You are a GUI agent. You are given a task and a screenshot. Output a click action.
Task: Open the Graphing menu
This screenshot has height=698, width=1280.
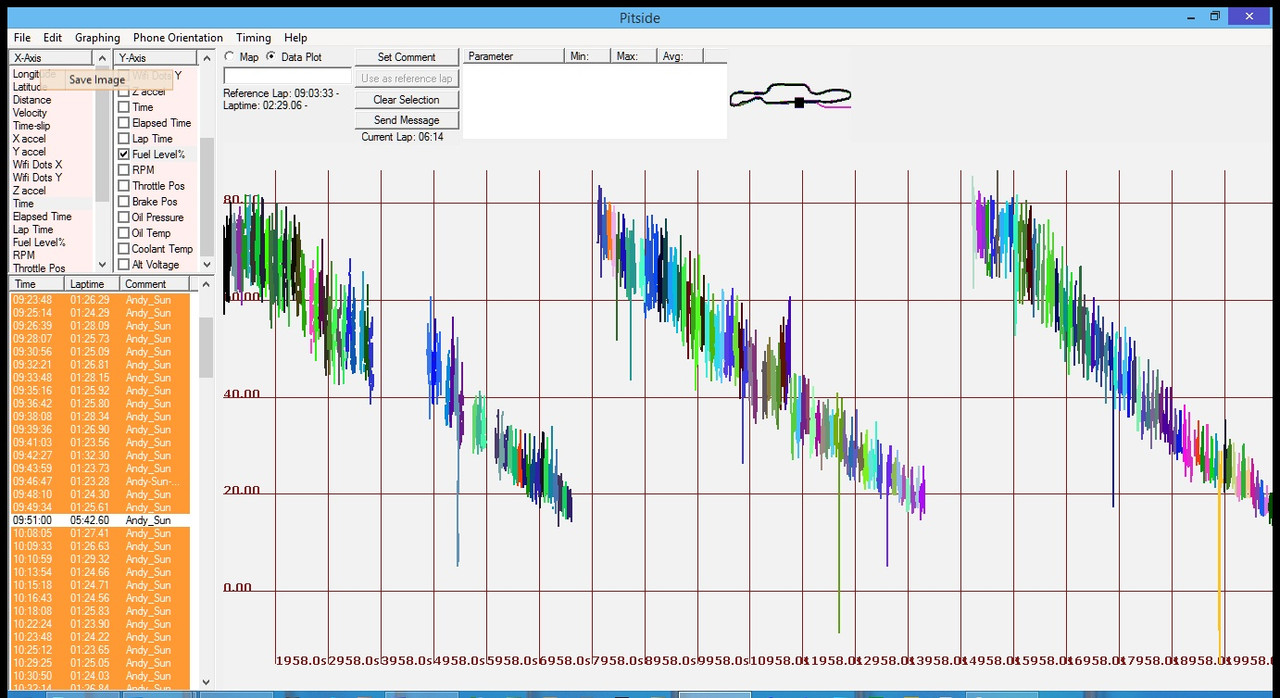pos(97,38)
